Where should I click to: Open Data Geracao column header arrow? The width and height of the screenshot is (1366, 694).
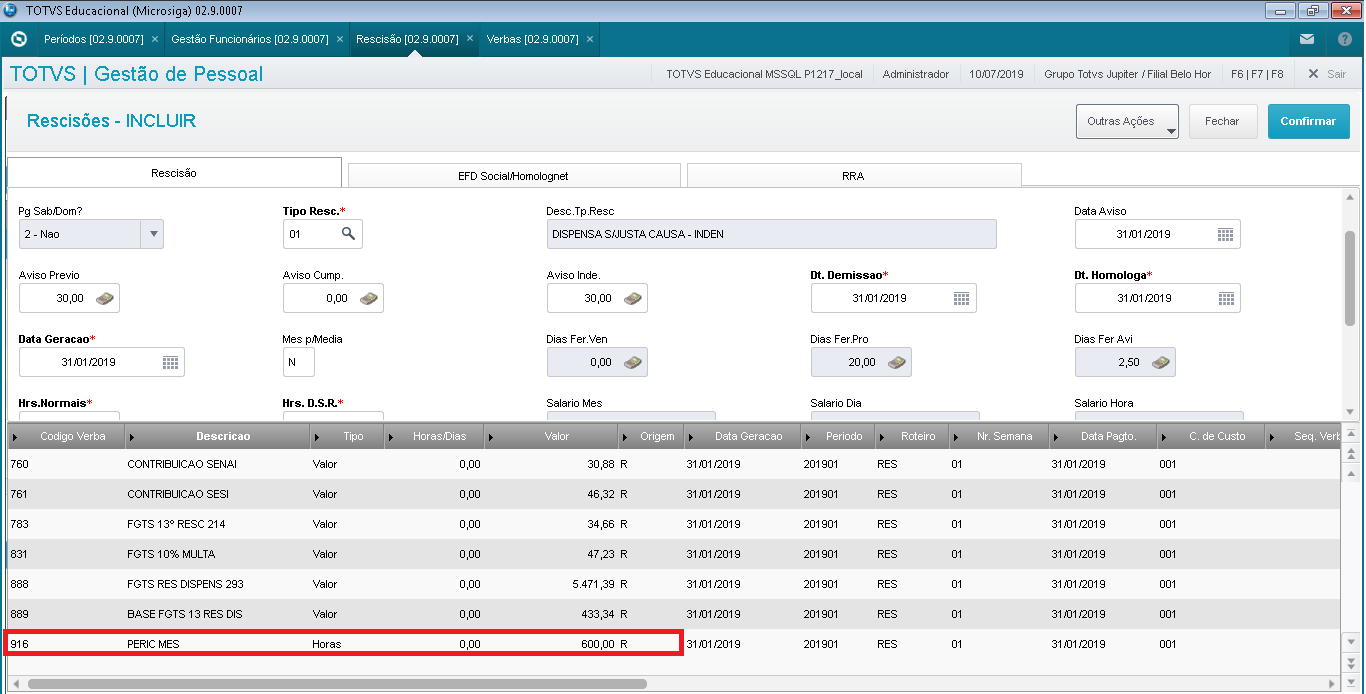pos(690,437)
